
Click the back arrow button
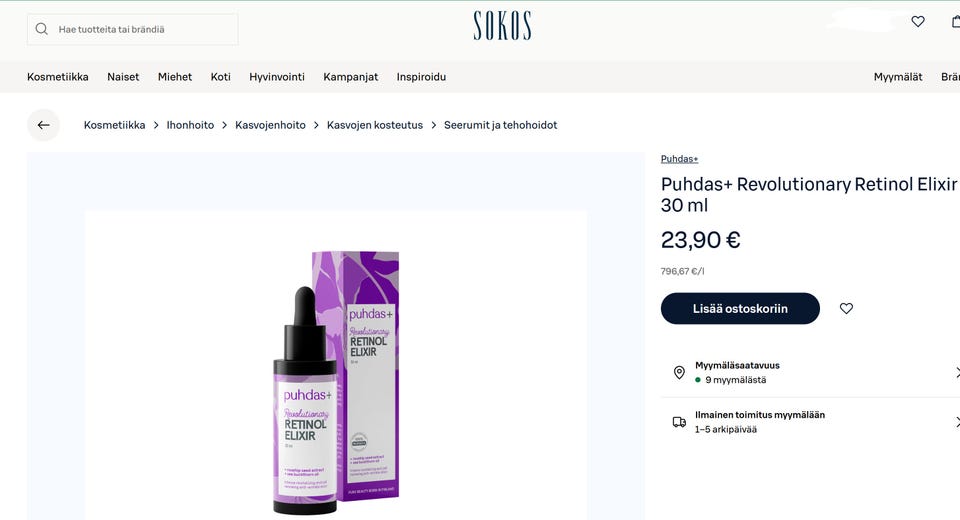click(x=43, y=125)
